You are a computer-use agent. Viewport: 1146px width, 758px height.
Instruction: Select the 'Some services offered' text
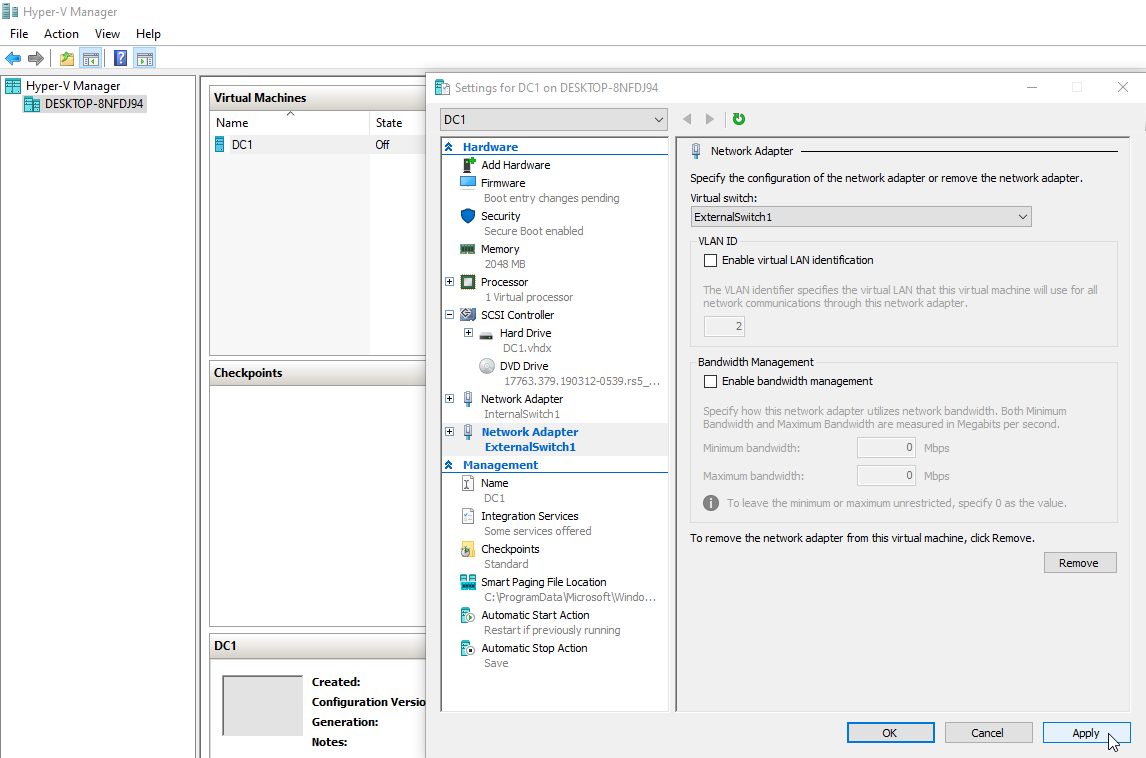click(538, 531)
